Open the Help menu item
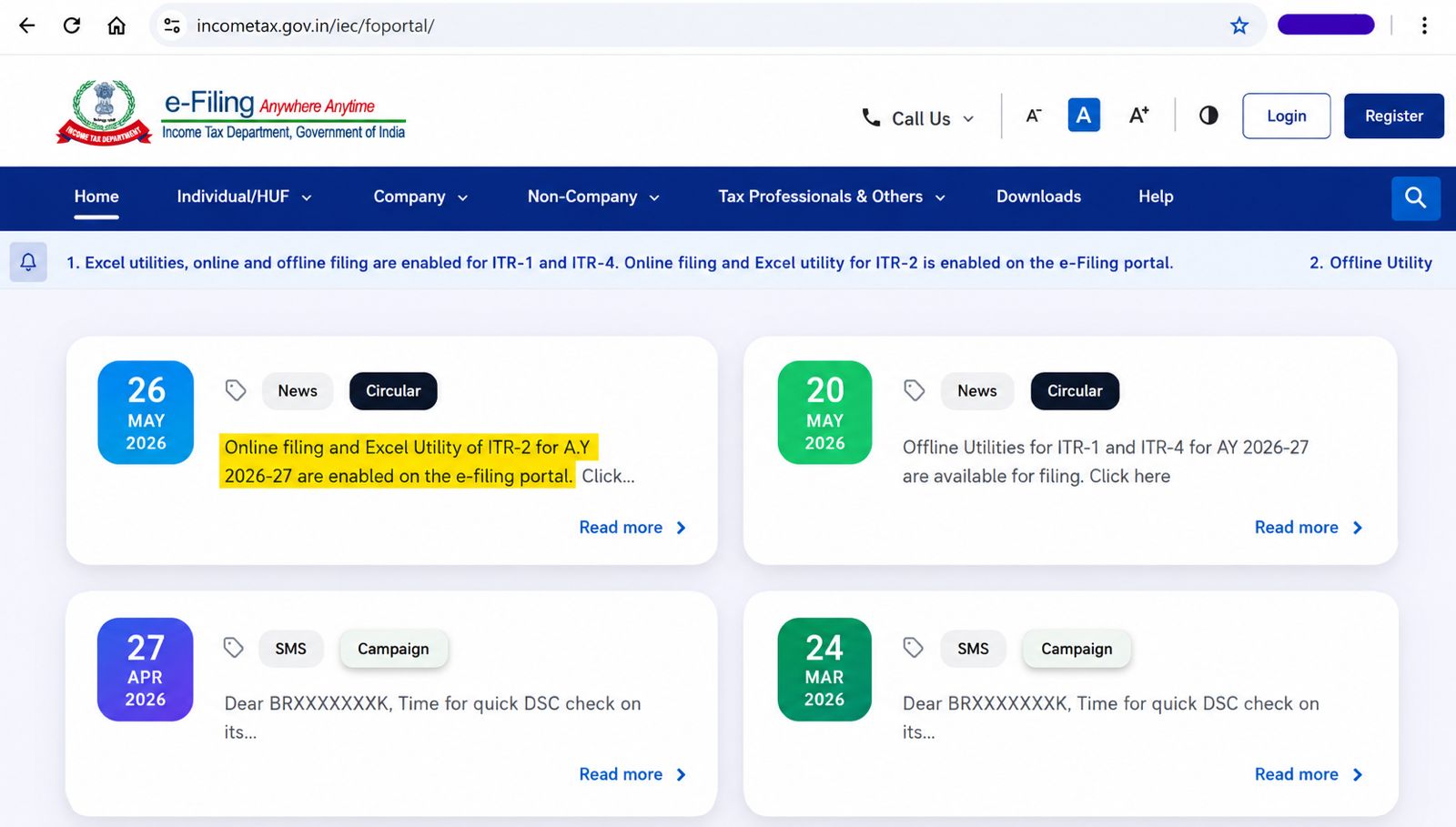This screenshot has height=827, width=1456. 1156,197
